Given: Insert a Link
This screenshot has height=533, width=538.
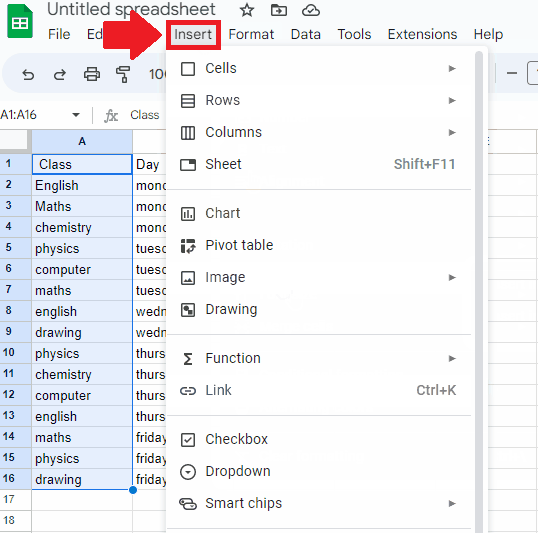Looking at the screenshot, I should (318, 391).
